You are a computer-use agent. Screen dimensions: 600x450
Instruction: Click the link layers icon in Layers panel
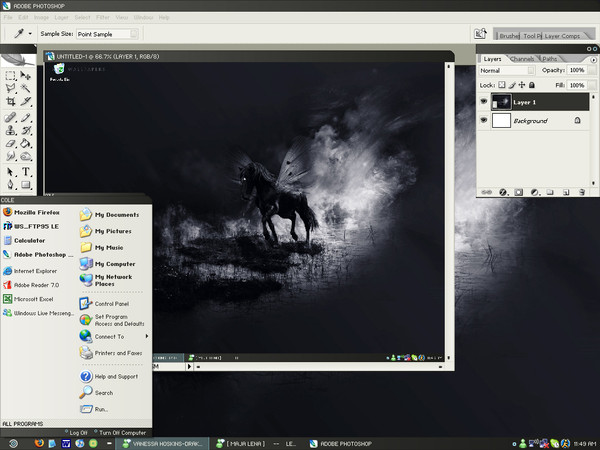click(486, 192)
